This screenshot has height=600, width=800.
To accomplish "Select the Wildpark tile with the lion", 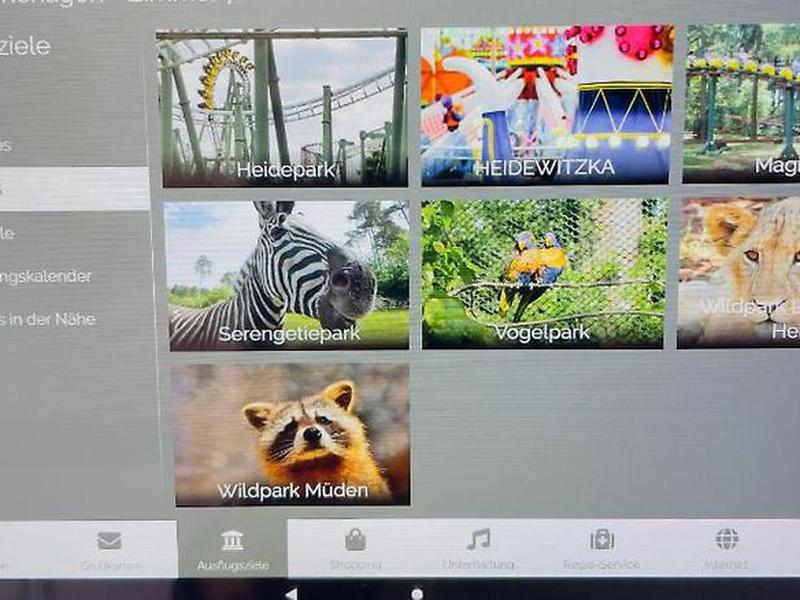I will (740, 272).
